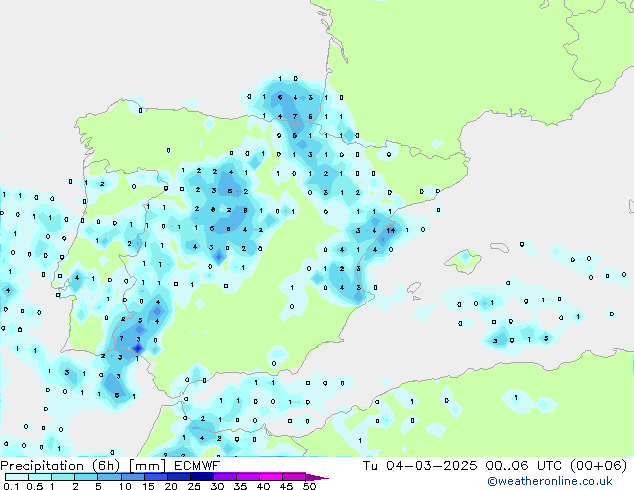
Task: Click the 10–15 mm legend color box
Action: (133, 477)
